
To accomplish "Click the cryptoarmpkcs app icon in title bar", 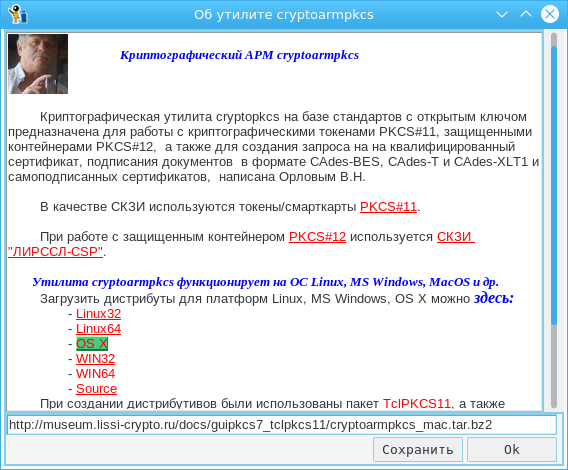I will 18,14.
